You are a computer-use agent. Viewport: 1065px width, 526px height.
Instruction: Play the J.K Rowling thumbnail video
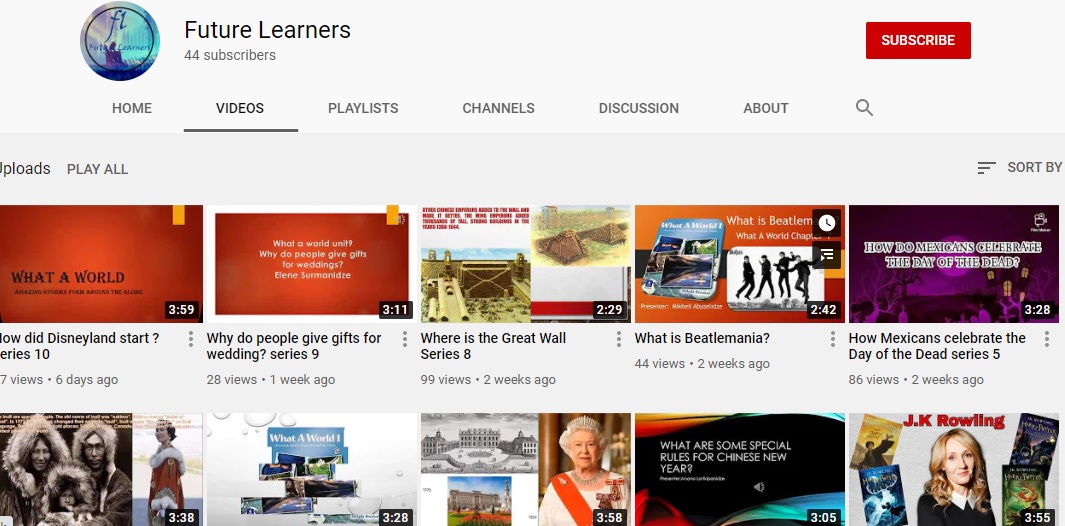click(x=954, y=470)
